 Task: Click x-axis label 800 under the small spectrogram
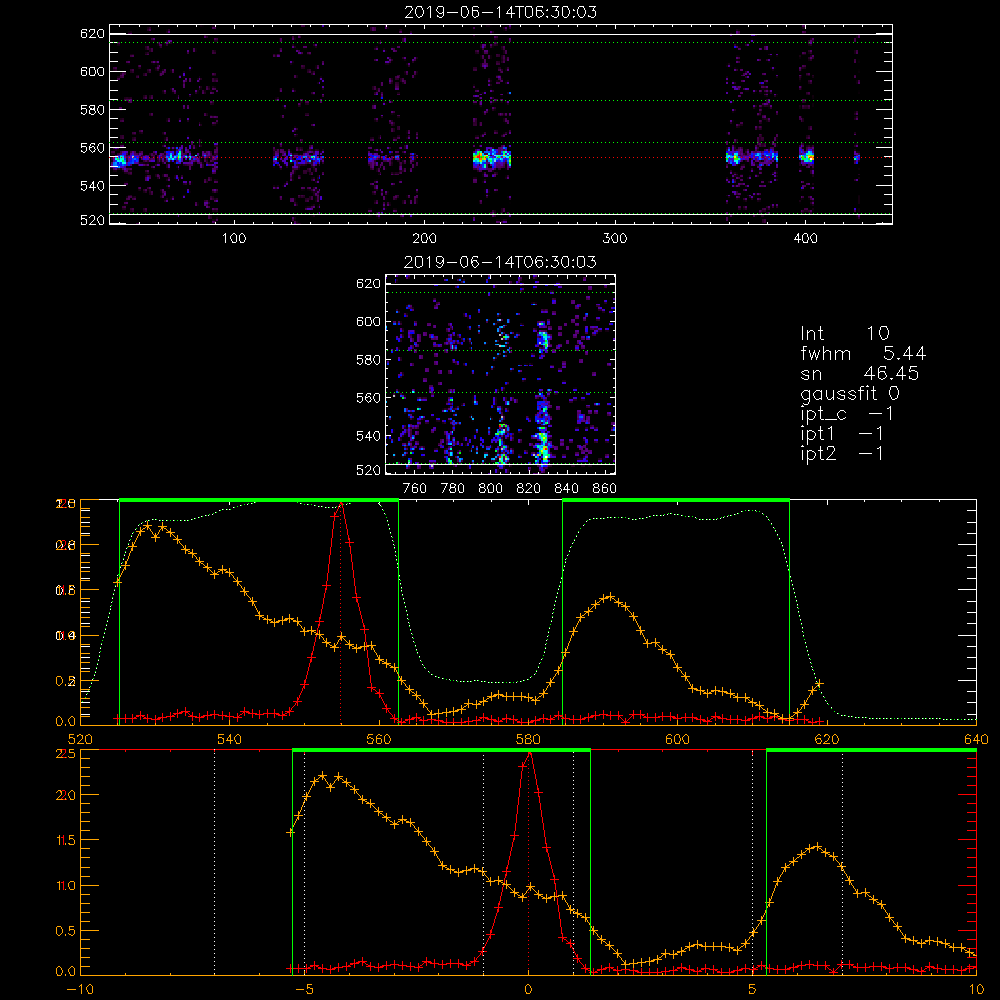click(x=490, y=489)
